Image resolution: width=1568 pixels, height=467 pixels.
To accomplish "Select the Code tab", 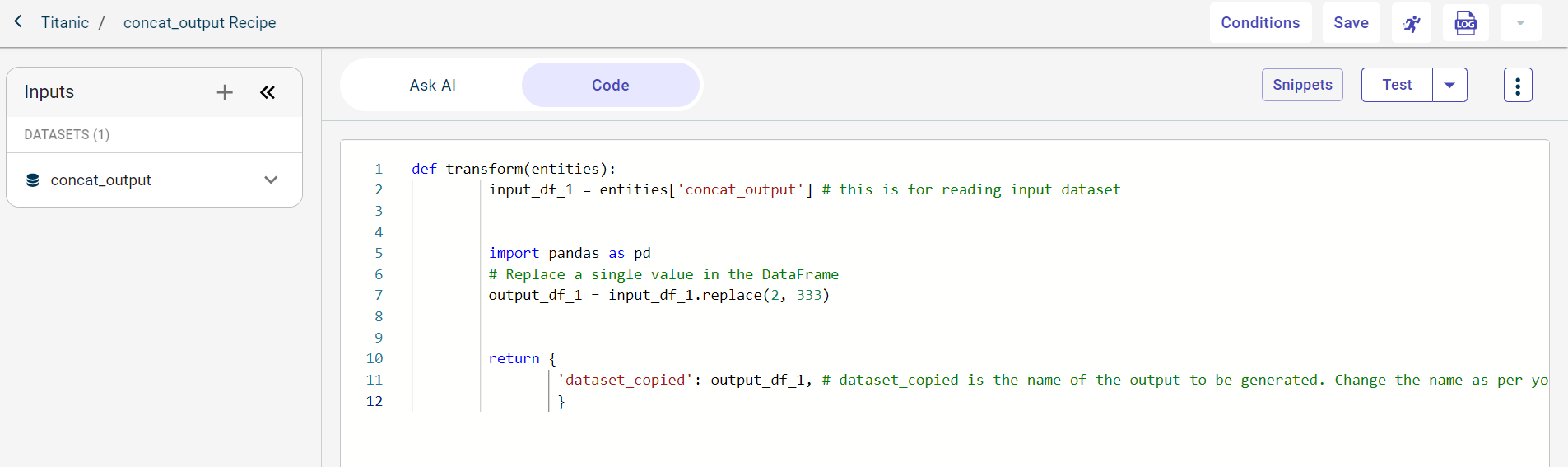I will (x=610, y=85).
